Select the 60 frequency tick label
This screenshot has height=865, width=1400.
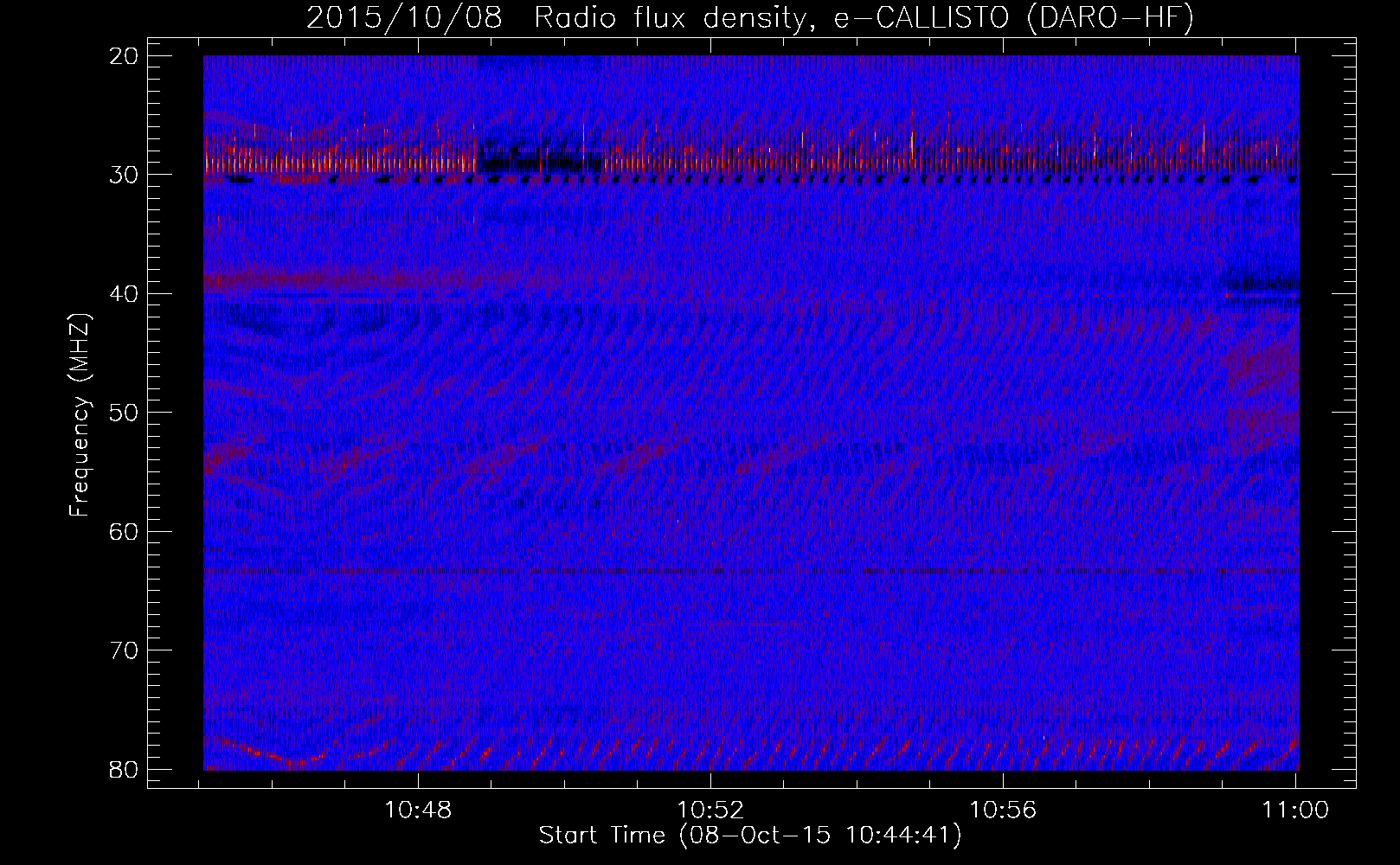point(125,532)
